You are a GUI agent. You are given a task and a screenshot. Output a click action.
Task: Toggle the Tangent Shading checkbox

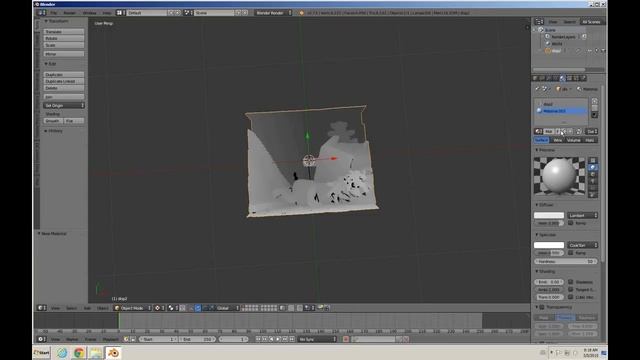(x=571, y=289)
